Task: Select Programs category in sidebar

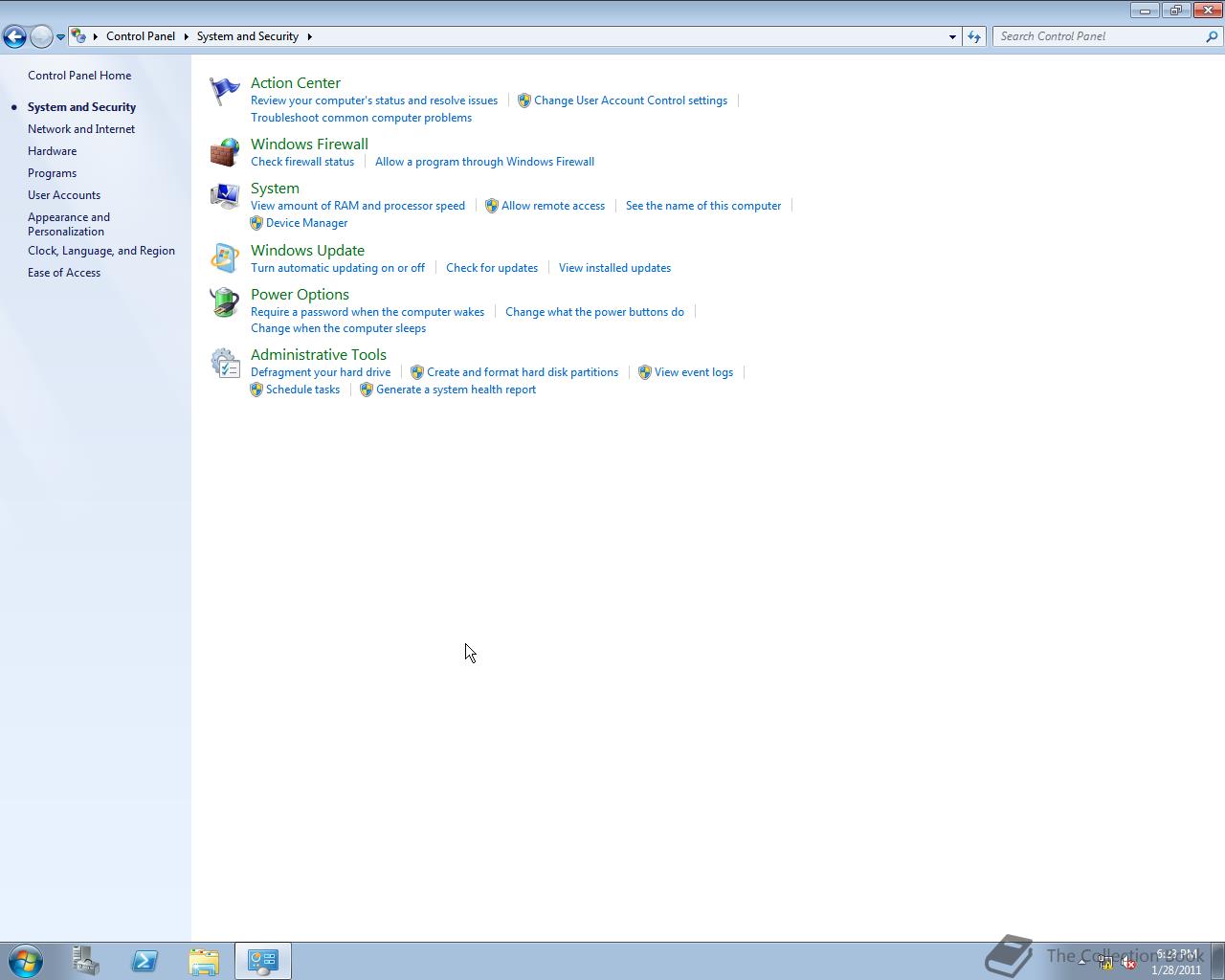Action: pos(52,173)
